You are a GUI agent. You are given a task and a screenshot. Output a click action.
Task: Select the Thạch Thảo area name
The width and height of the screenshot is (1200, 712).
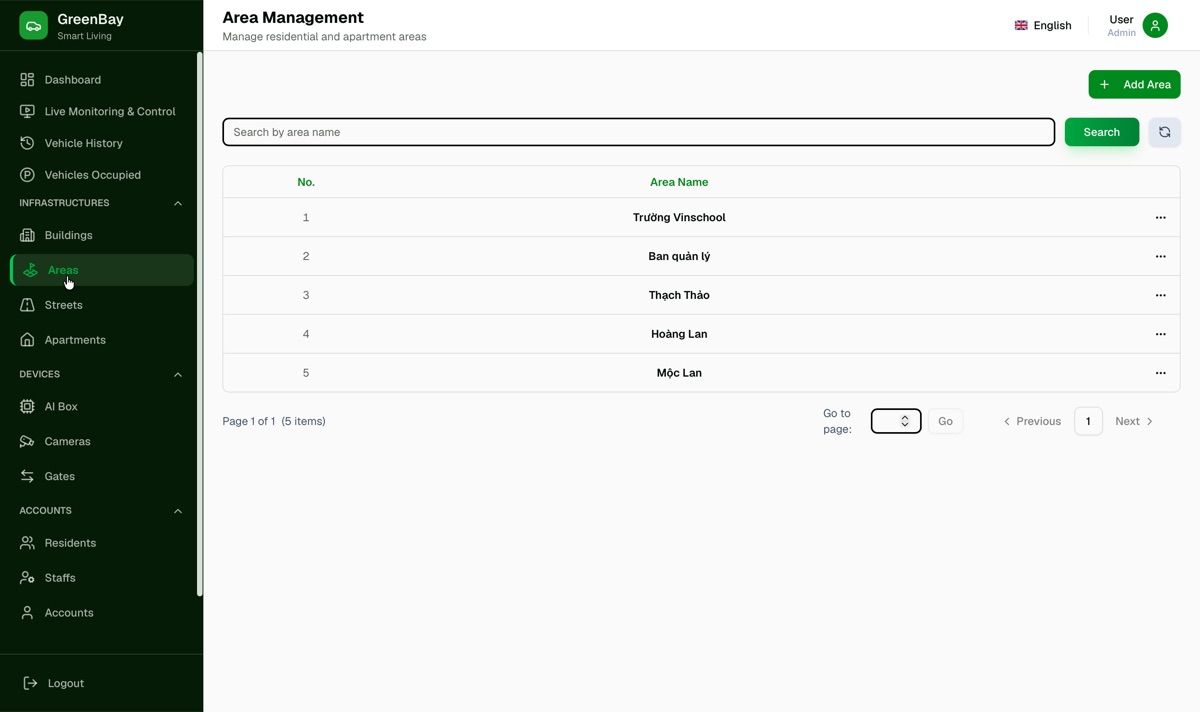(679, 296)
